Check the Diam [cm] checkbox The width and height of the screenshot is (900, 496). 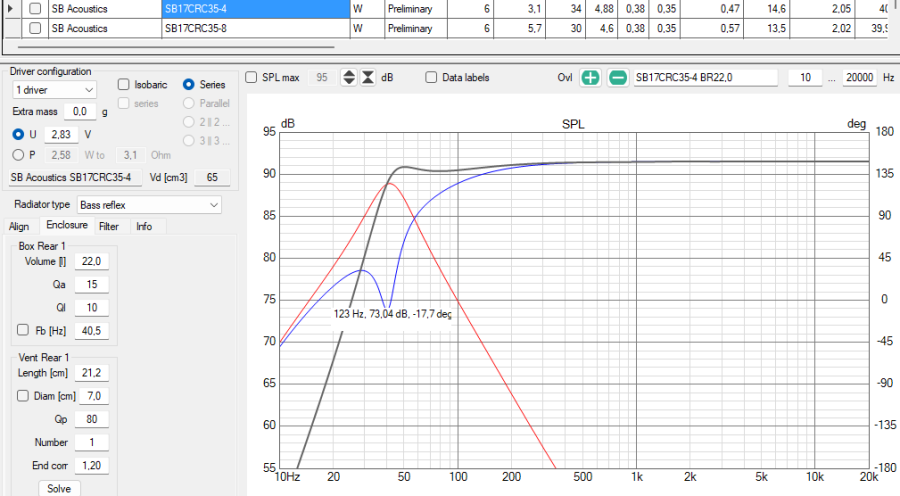22,396
